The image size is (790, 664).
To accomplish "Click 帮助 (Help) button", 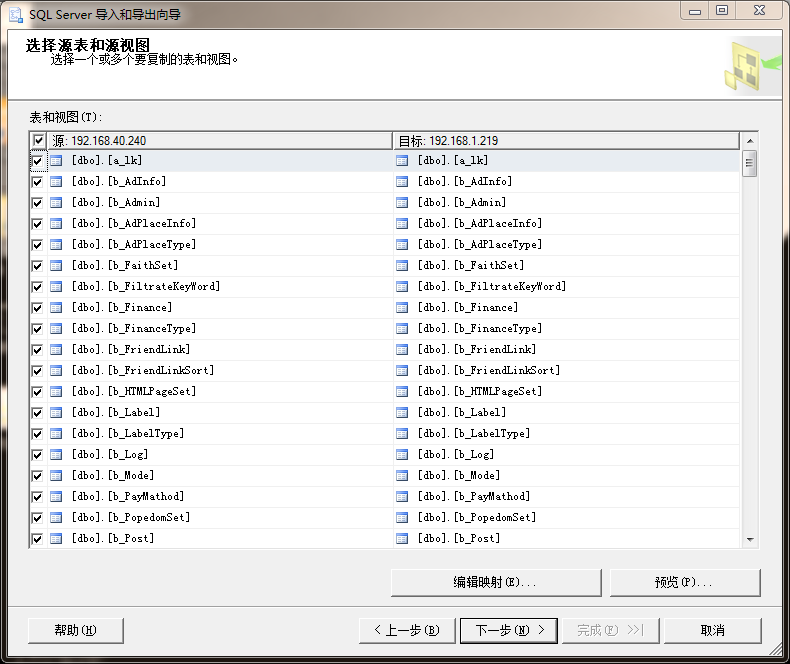I will pos(76,630).
